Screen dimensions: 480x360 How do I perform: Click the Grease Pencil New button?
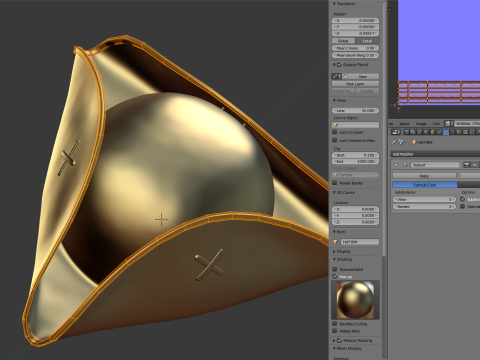[x=361, y=76]
